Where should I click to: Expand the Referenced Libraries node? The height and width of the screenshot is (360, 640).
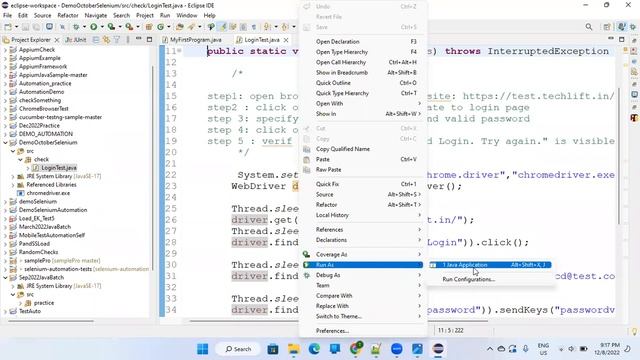13,185
